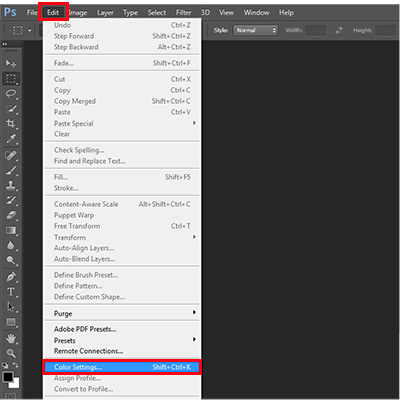400x400 pixels.
Task: Expand the Presets submenu
Action: coord(122,340)
